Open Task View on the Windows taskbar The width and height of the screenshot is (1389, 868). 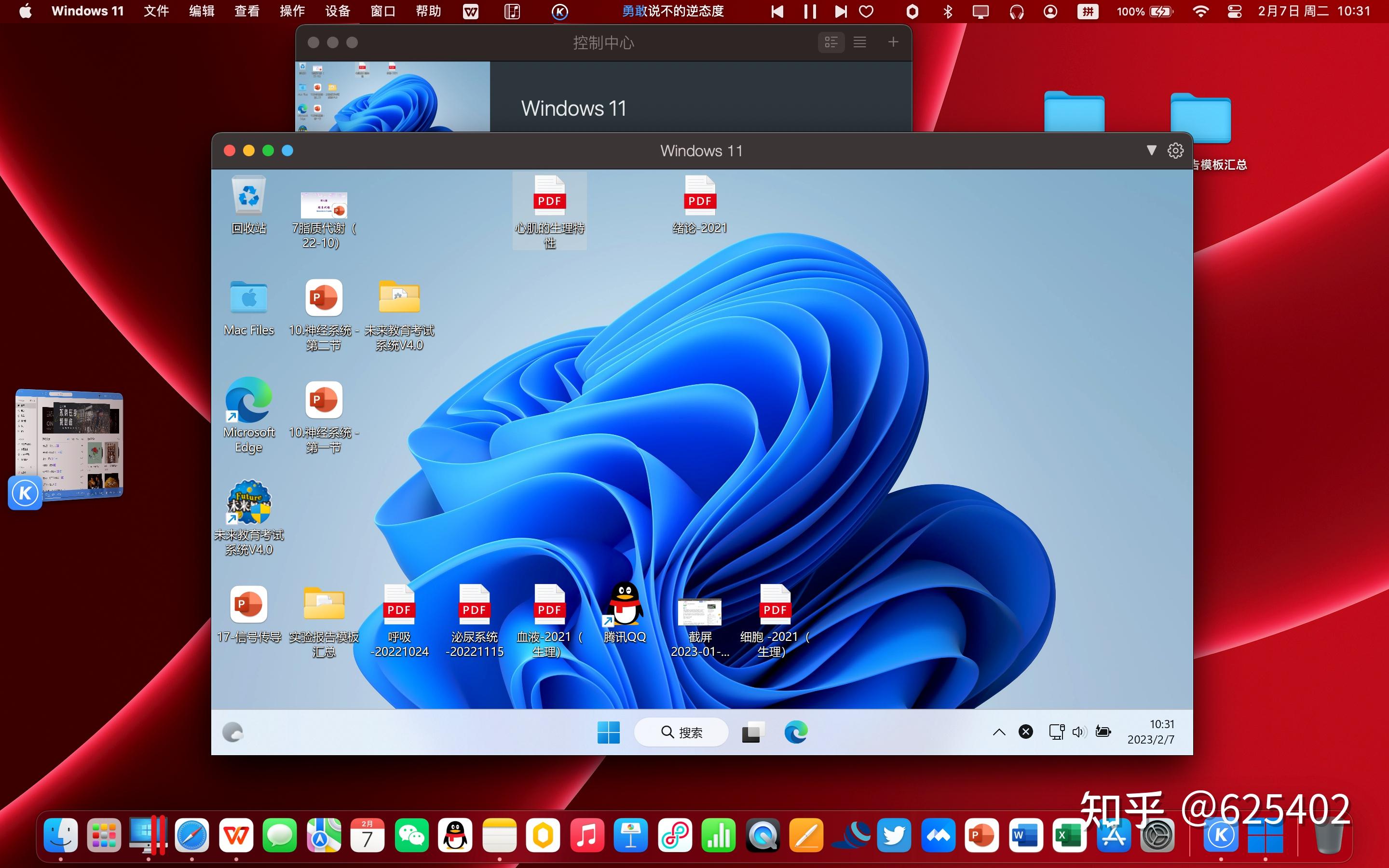(752, 732)
